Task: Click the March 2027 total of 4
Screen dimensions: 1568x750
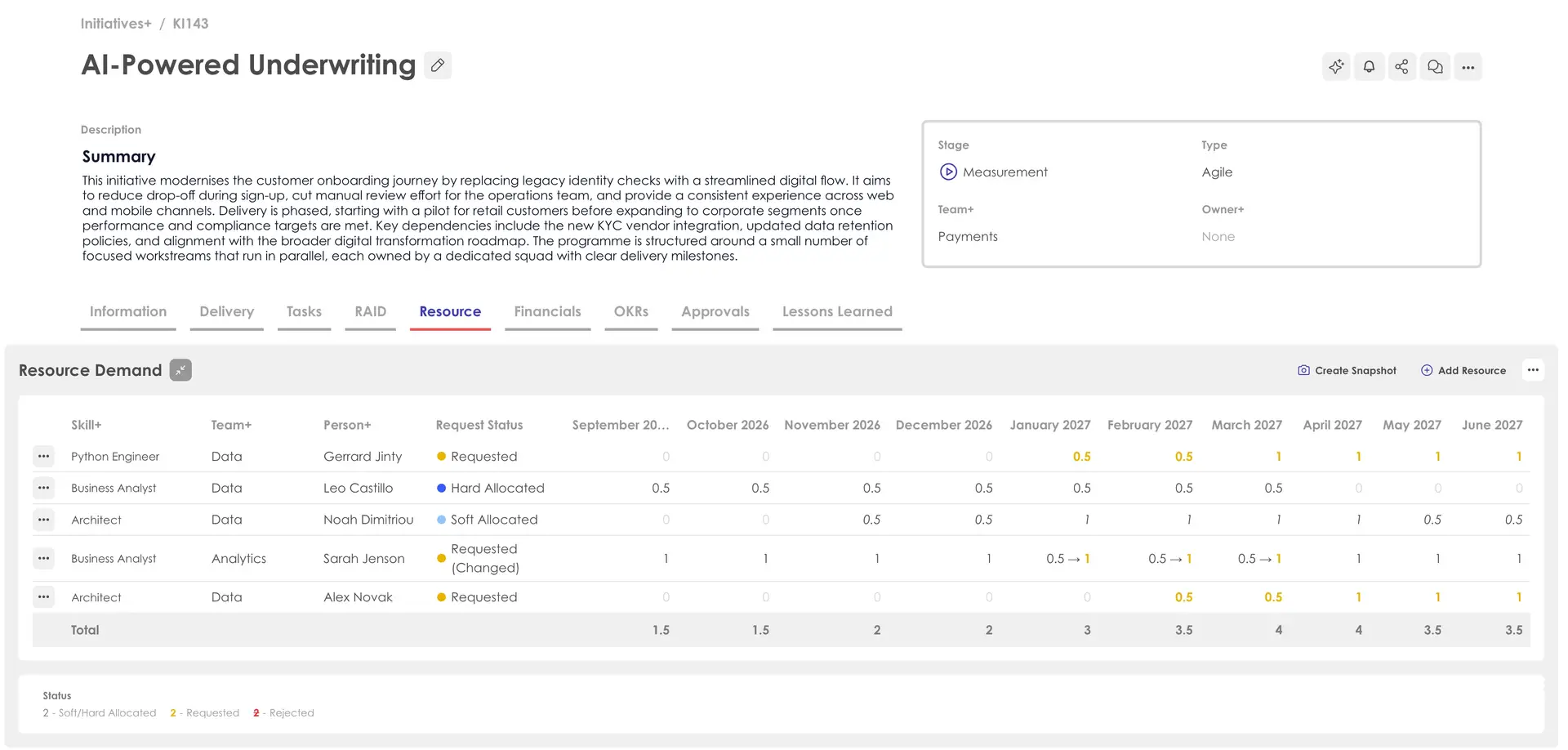Action: coord(1278,630)
